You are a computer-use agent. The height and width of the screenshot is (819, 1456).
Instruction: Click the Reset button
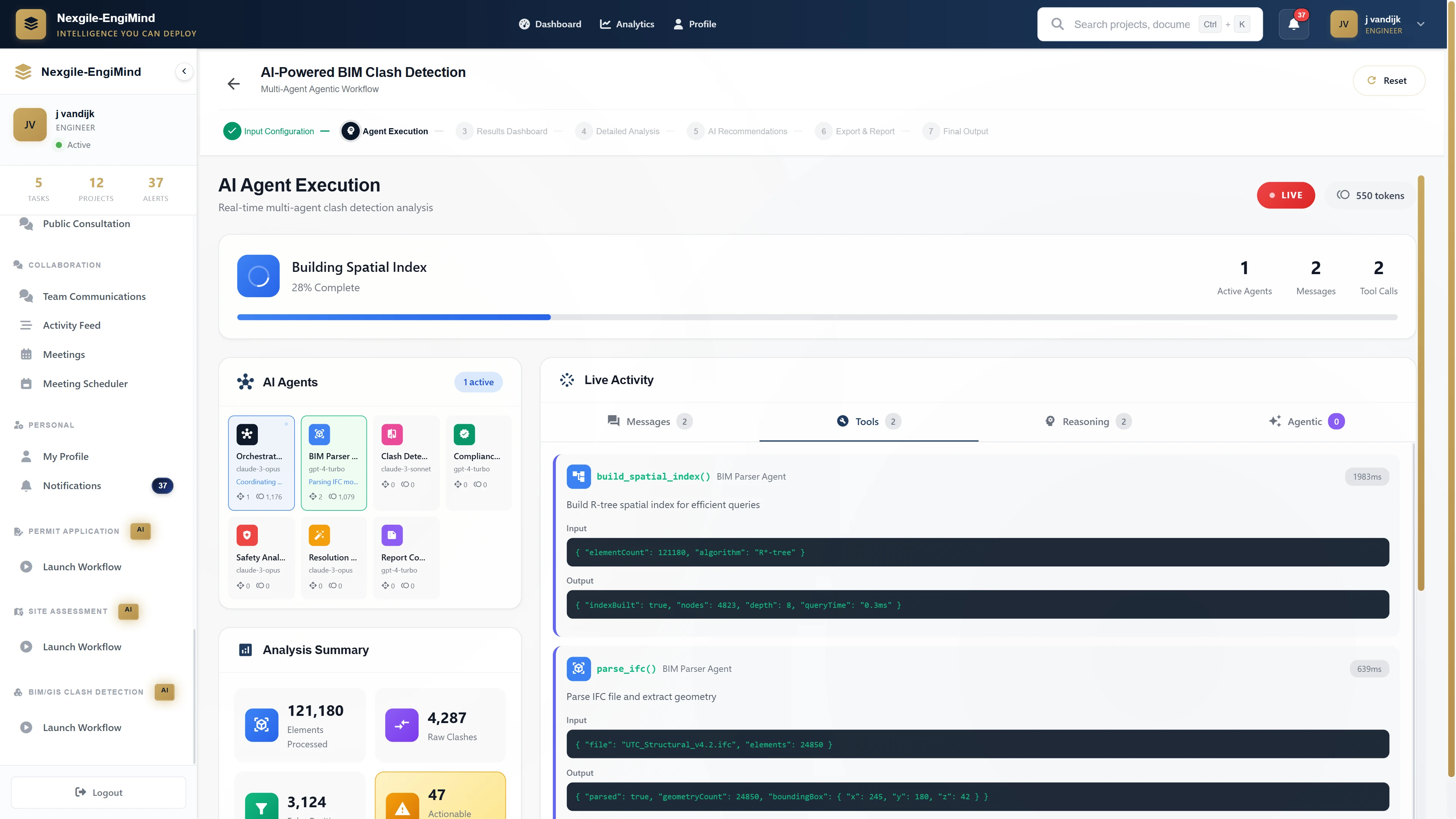[1389, 80]
